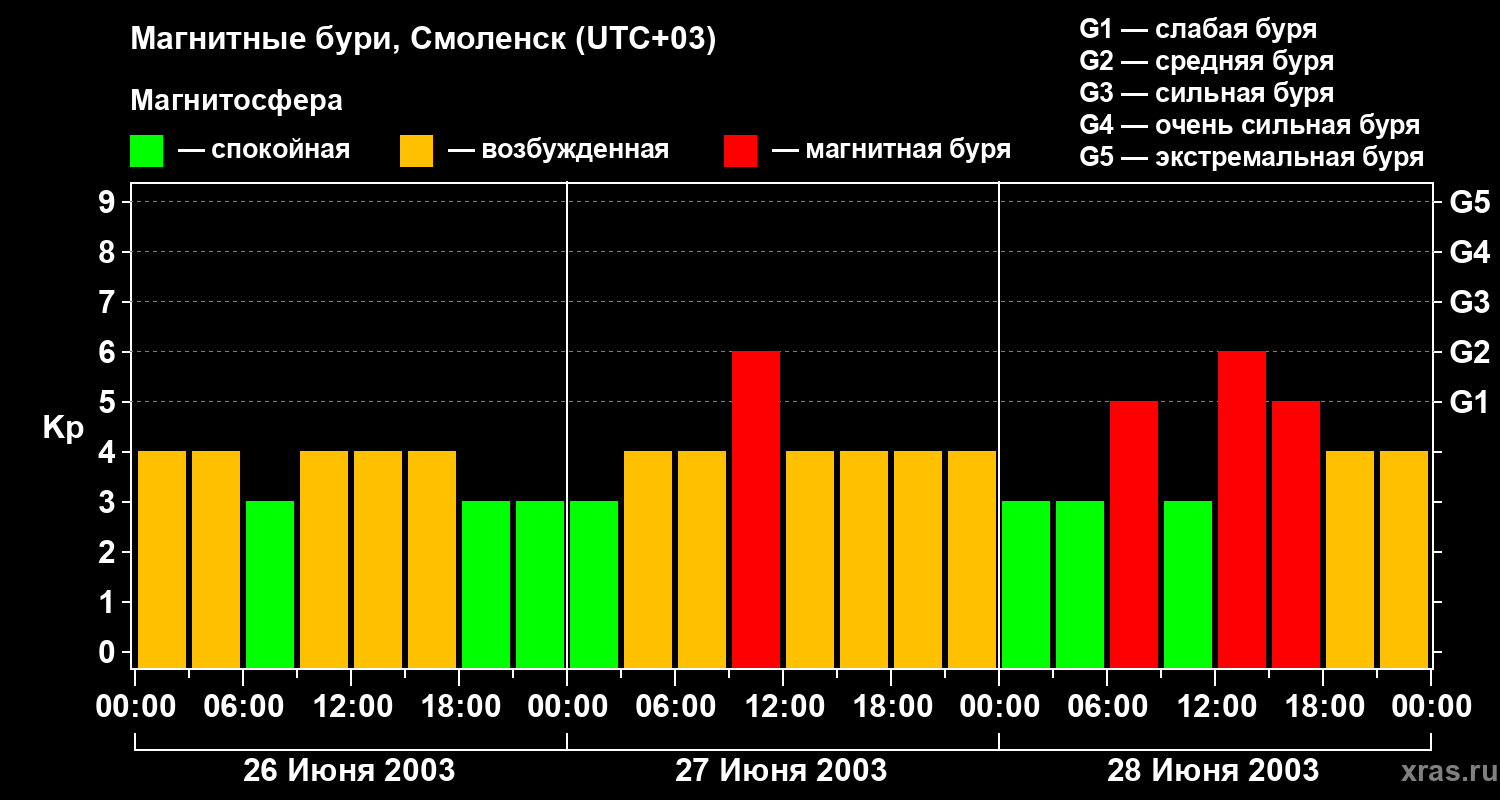Image resolution: width=1500 pixels, height=800 pixels.
Task: Click the red Kp 6 bar on 28 June
Action: point(1242,509)
